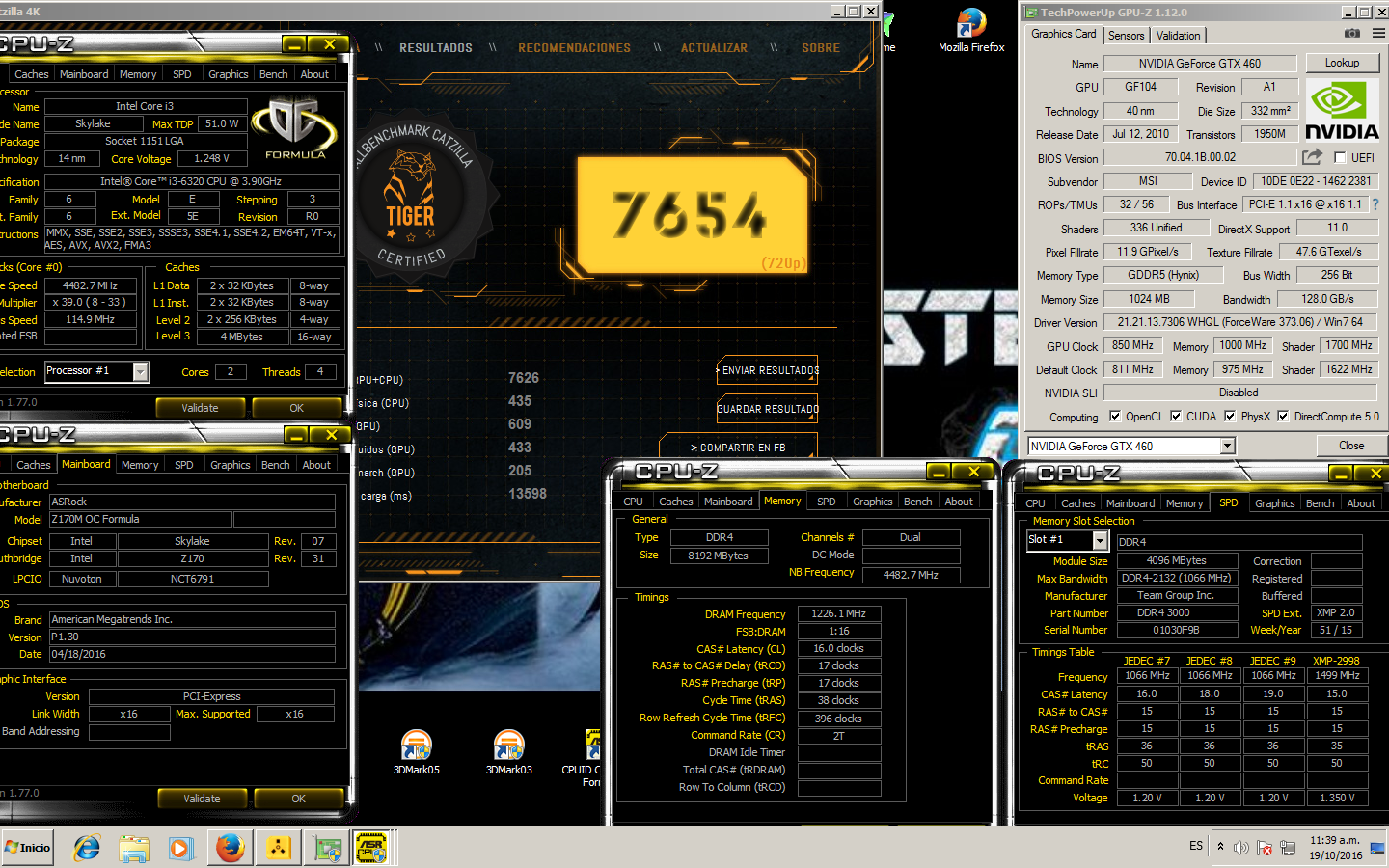The width and height of the screenshot is (1389, 868).
Task: Click the NB Frequency value in Memory window
Action: click(911, 574)
